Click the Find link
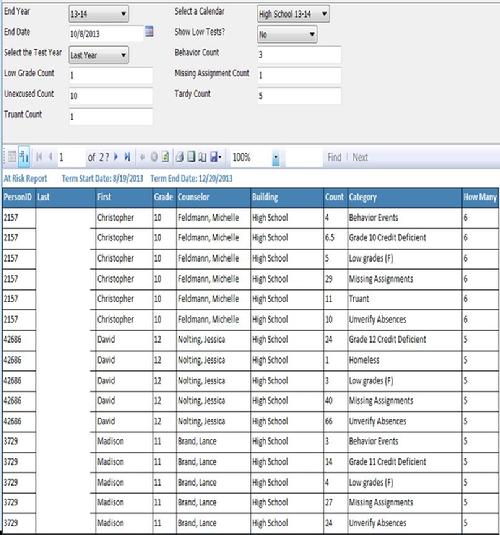The width and height of the screenshot is (500, 535). [334, 157]
